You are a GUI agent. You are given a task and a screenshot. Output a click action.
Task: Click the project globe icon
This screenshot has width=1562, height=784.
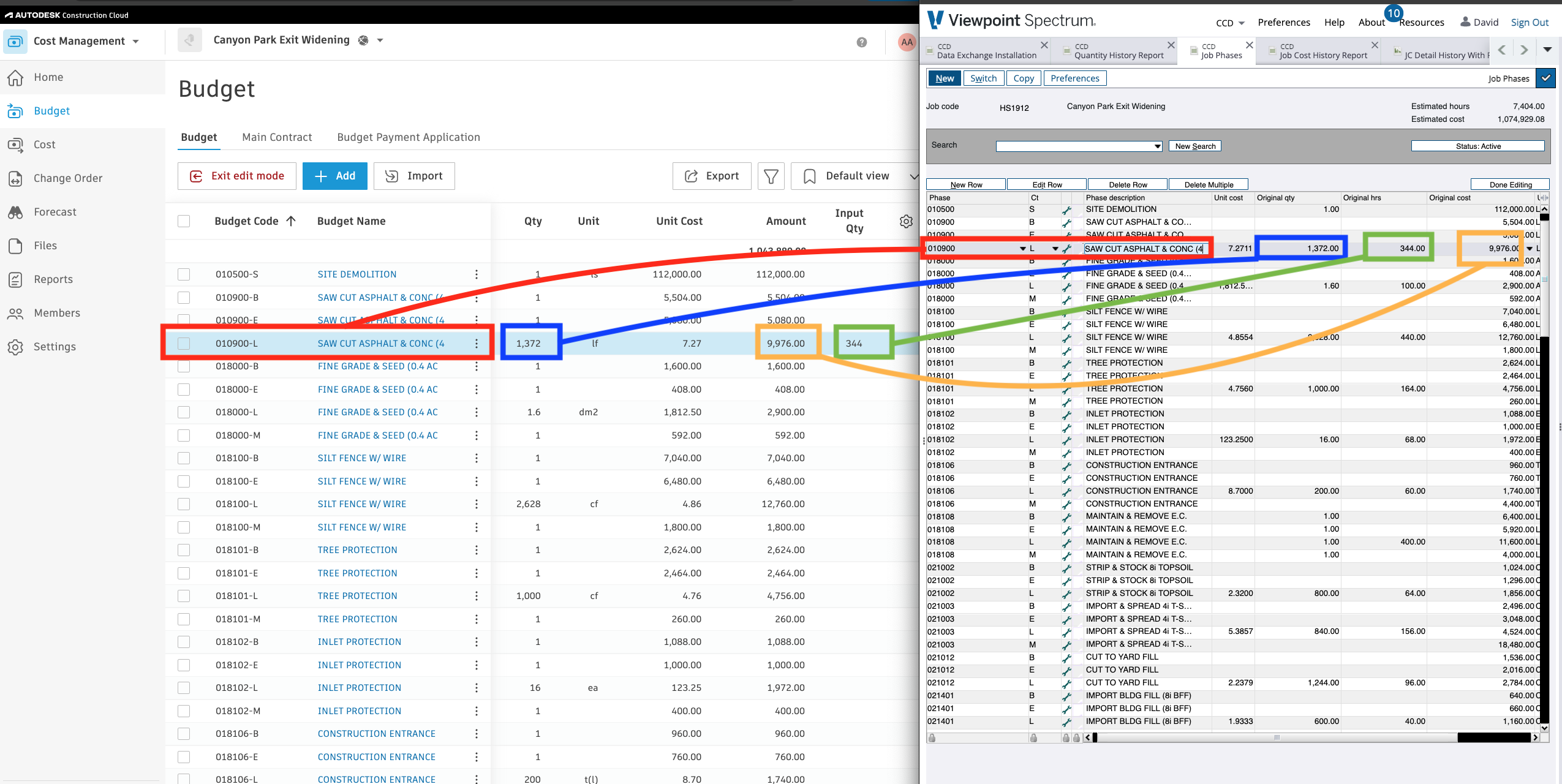pyautogui.click(x=363, y=40)
